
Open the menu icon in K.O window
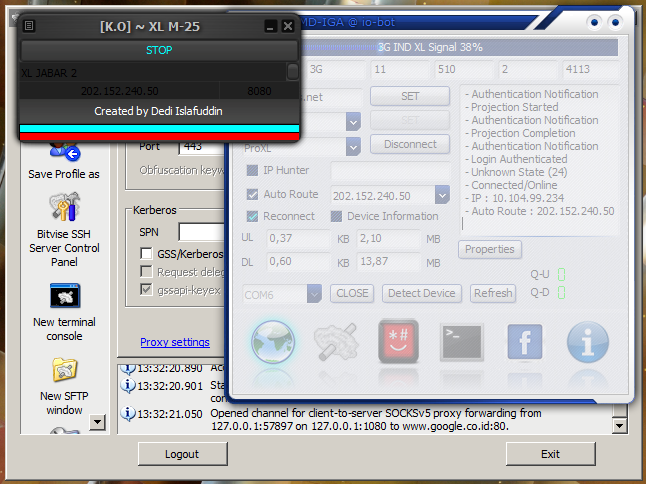(29, 26)
